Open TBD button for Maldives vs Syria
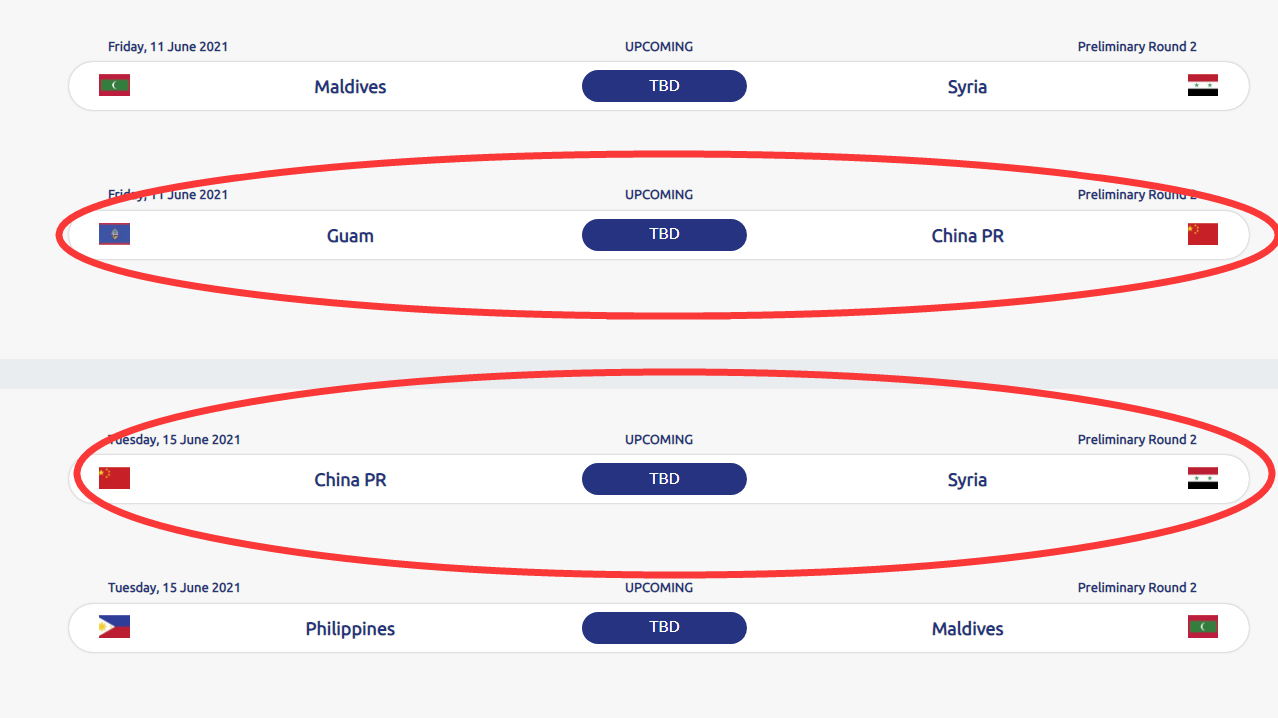 coord(664,86)
